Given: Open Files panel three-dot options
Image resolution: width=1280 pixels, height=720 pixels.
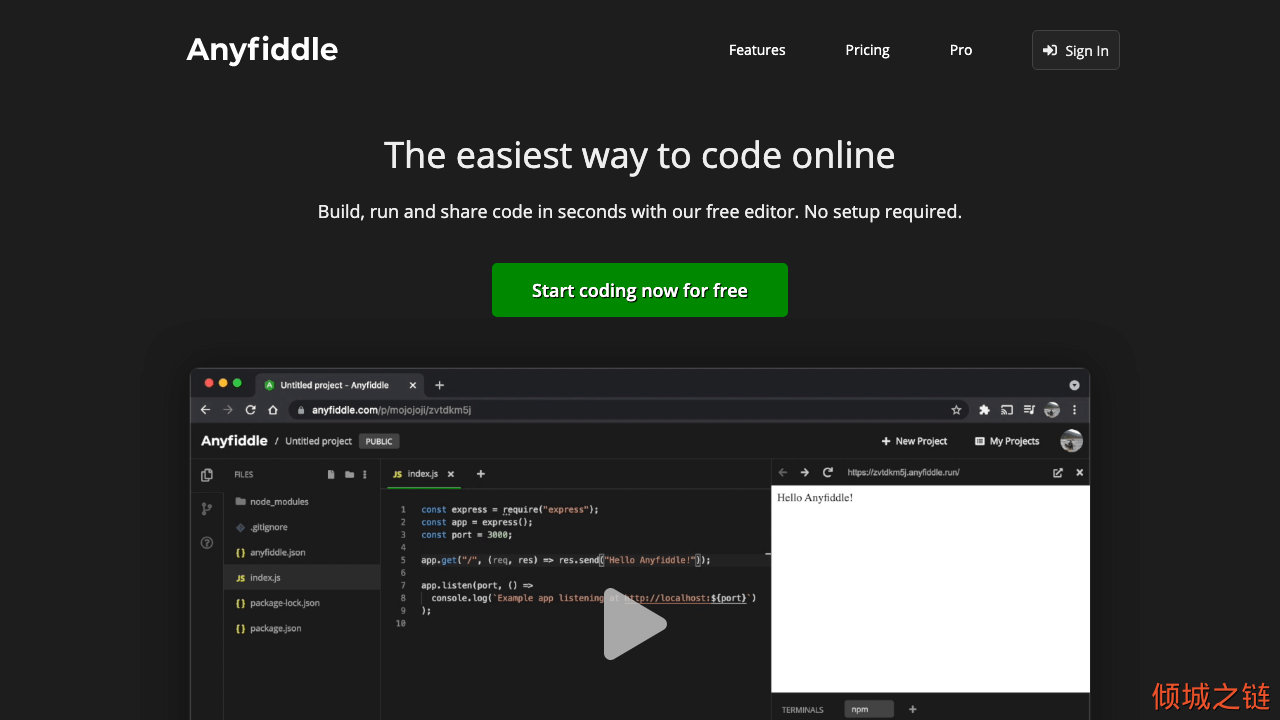Looking at the screenshot, I should click(365, 474).
